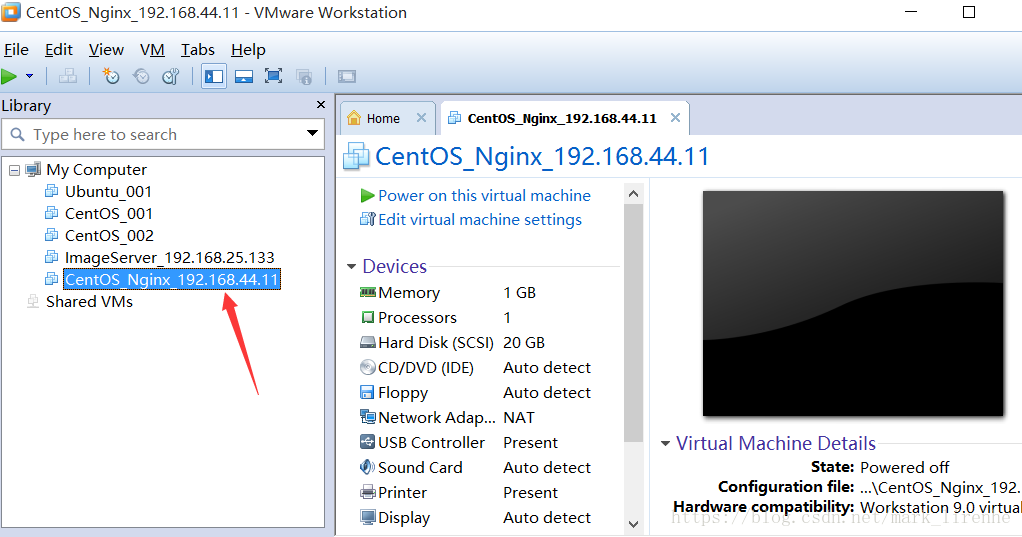Viewport: 1022px width, 537px height.
Task: Select the CentOS_001 virtual machine
Action: coord(109,214)
